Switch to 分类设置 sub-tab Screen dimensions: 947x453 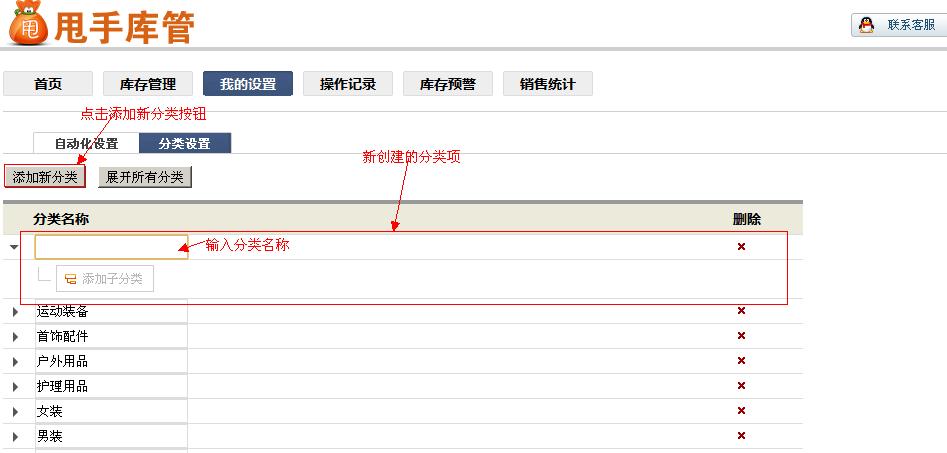(185, 144)
